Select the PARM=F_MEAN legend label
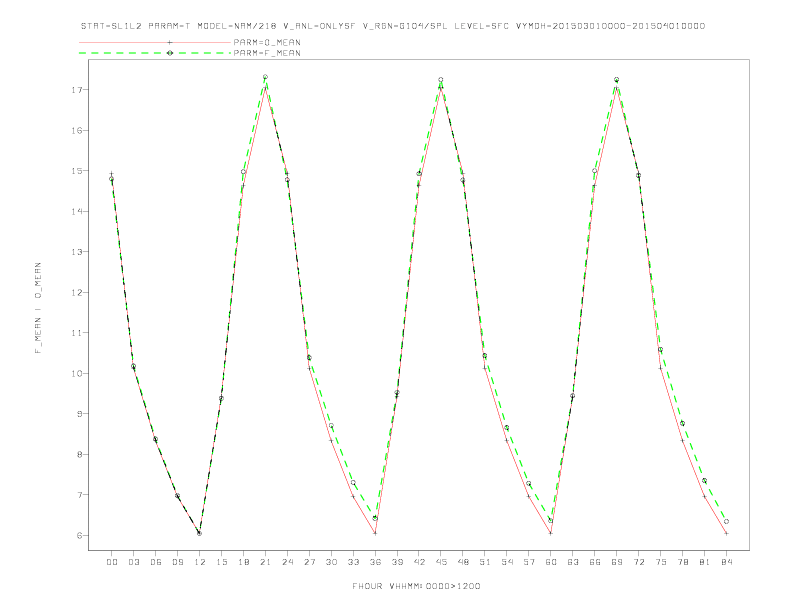792x612 pixels. [x=267, y=53]
